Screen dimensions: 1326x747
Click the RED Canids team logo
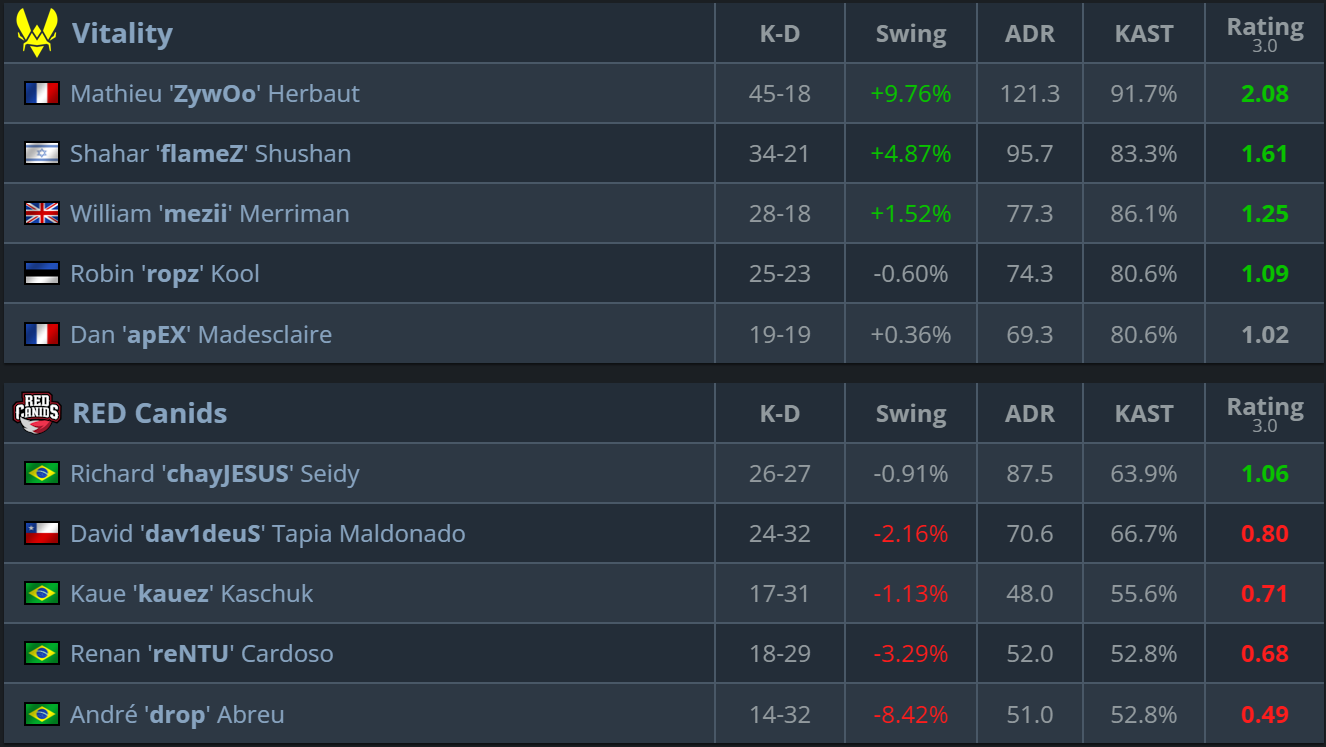pos(37,413)
